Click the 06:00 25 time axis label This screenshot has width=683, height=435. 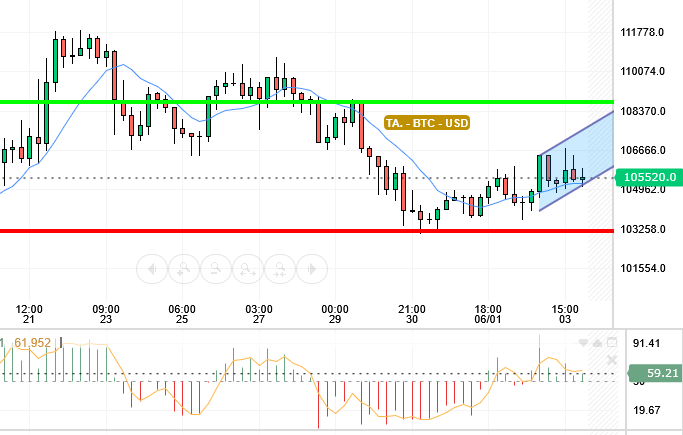(182, 314)
